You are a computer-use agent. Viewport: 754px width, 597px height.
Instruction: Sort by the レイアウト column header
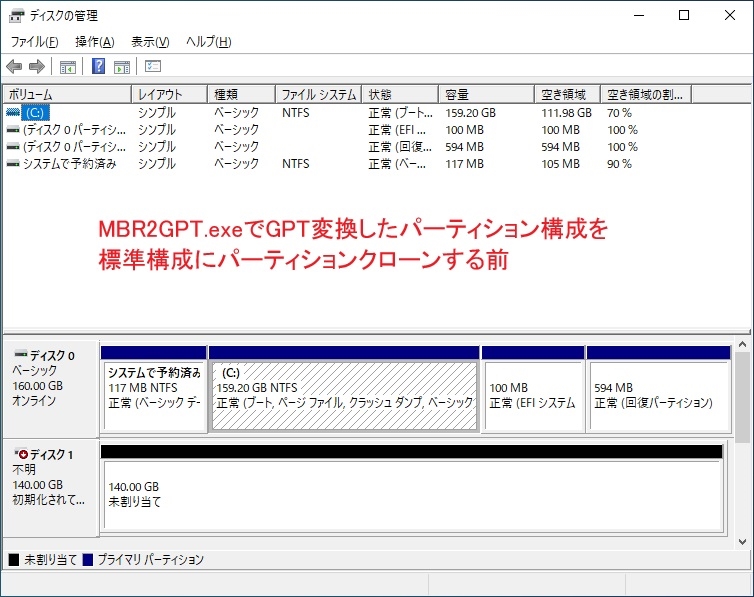169,94
